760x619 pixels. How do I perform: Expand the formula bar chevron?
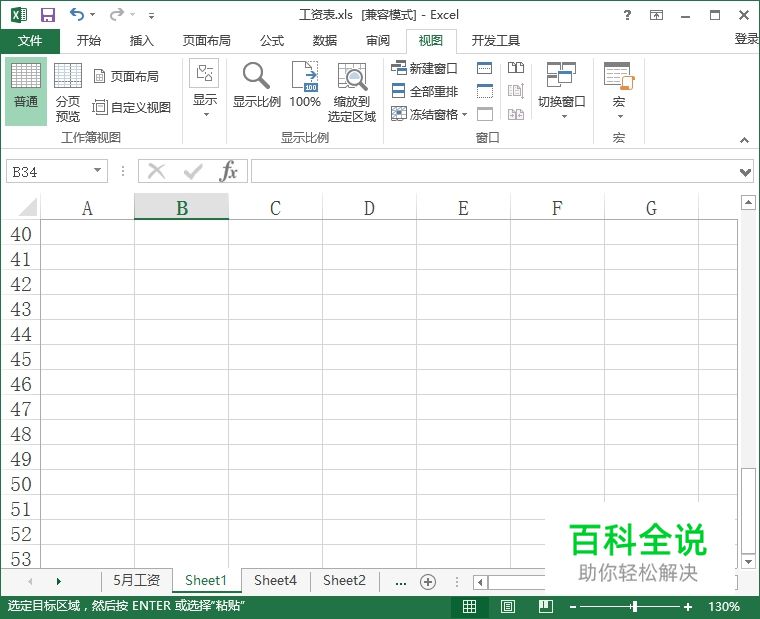point(745,172)
